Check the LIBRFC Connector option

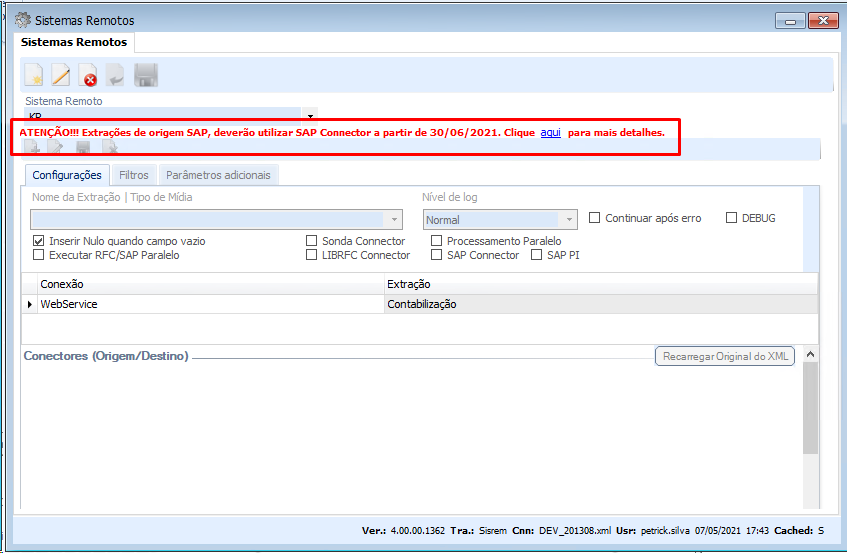point(311,255)
